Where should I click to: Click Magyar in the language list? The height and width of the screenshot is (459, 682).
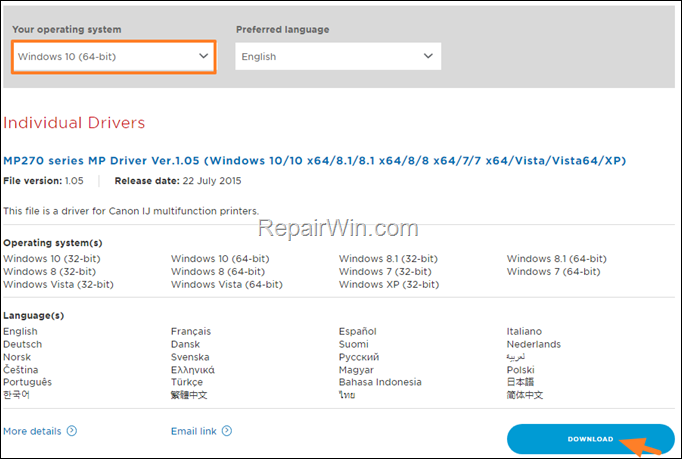[356, 370]
